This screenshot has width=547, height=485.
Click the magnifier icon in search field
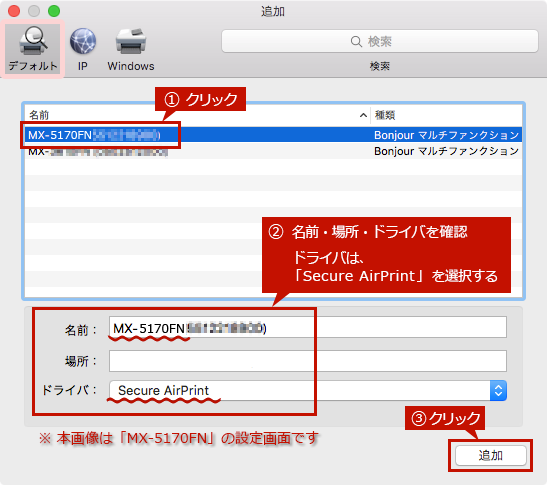pyautogui.click(x=356, y=42)
